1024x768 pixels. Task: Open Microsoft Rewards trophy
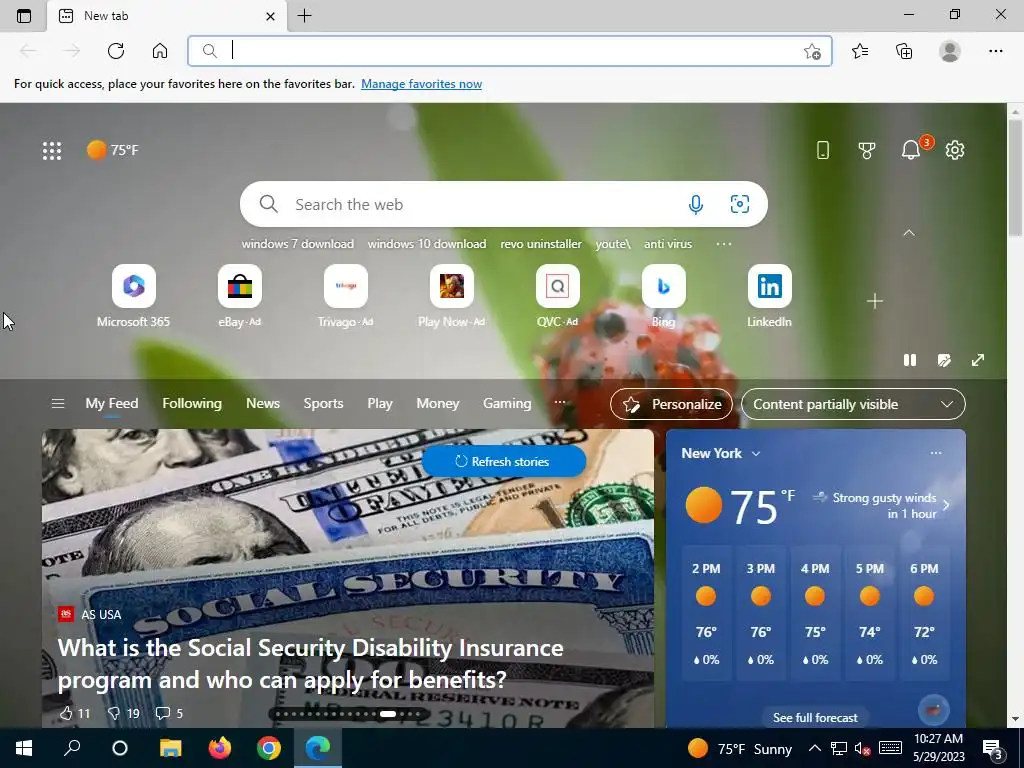point(867,150)
